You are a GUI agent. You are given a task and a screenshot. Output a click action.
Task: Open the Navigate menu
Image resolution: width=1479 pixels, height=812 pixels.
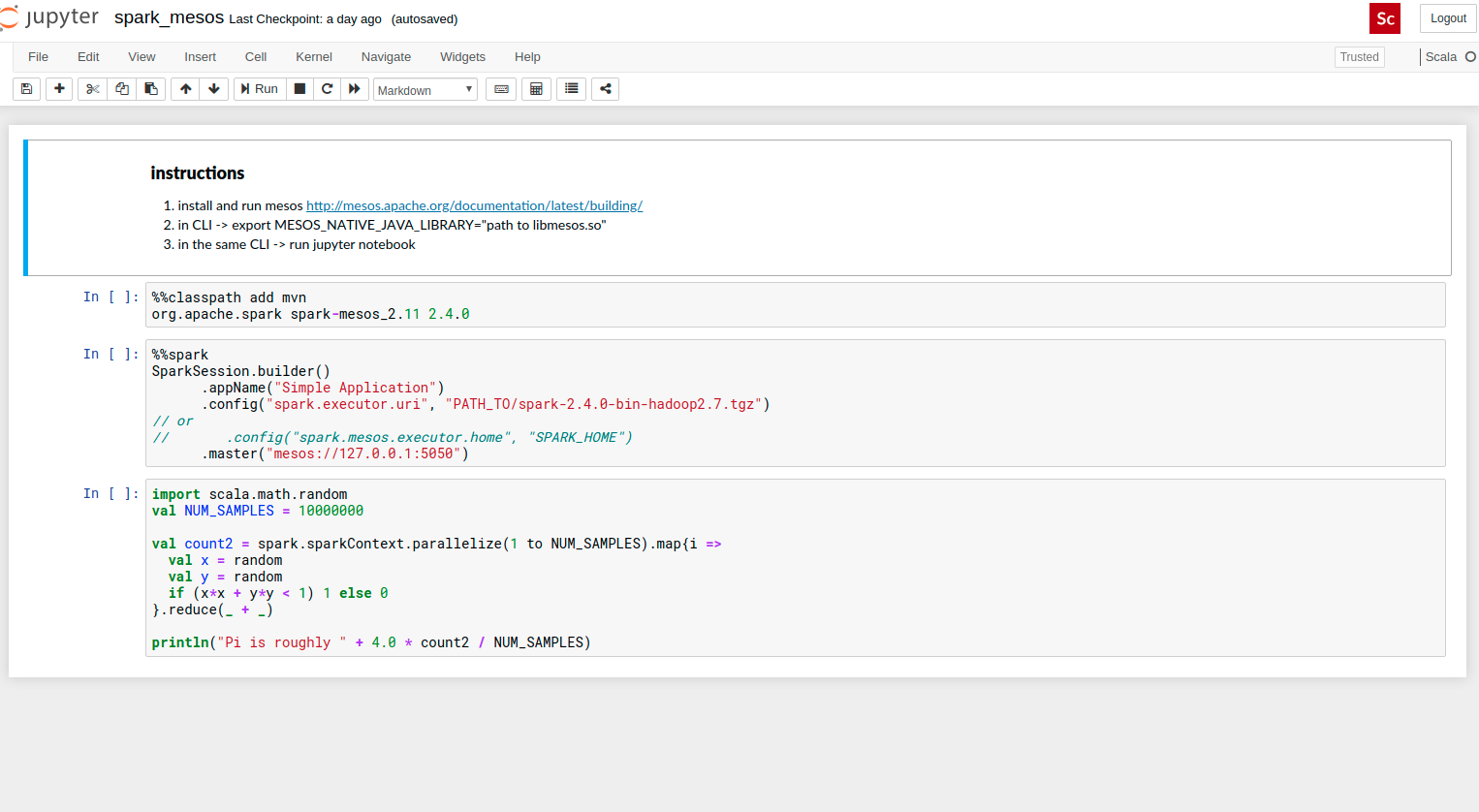coord(386,56)
